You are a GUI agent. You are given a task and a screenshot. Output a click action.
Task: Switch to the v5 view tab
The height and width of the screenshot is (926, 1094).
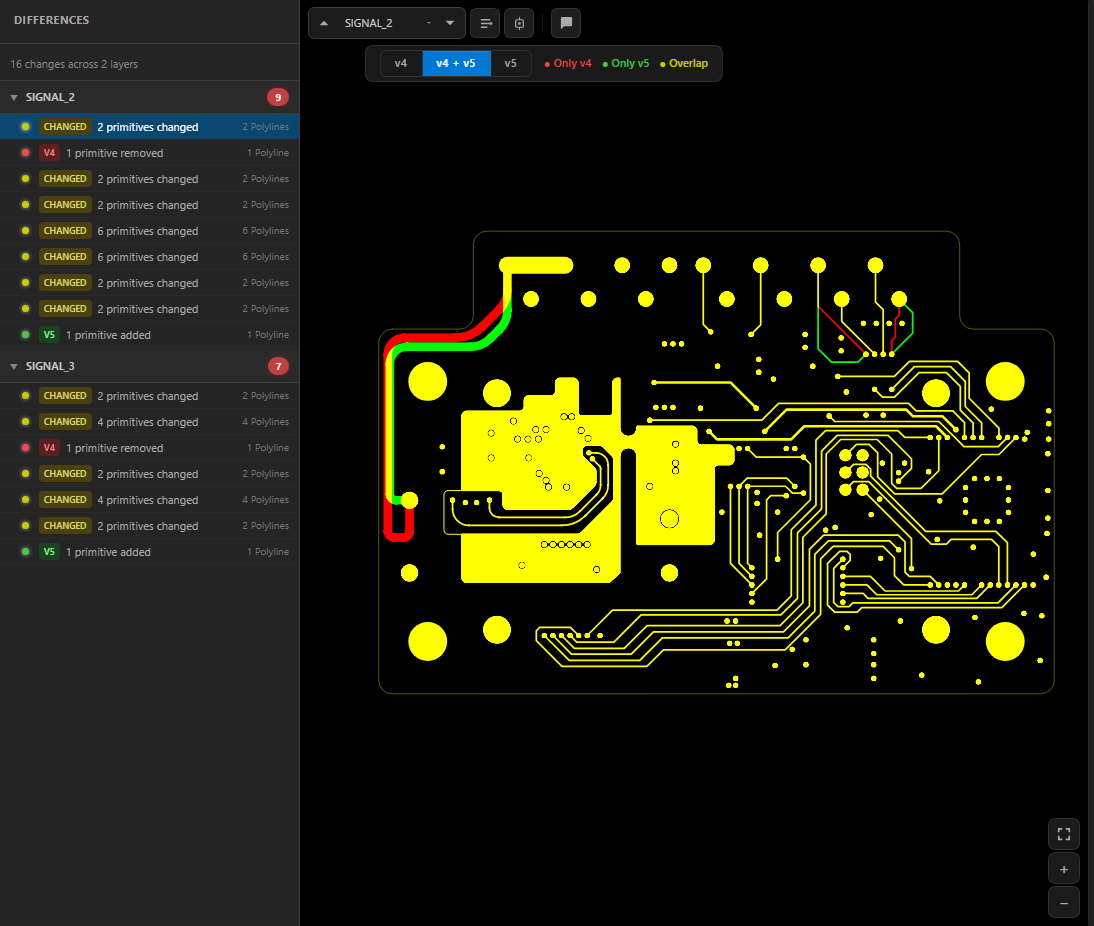511,64
